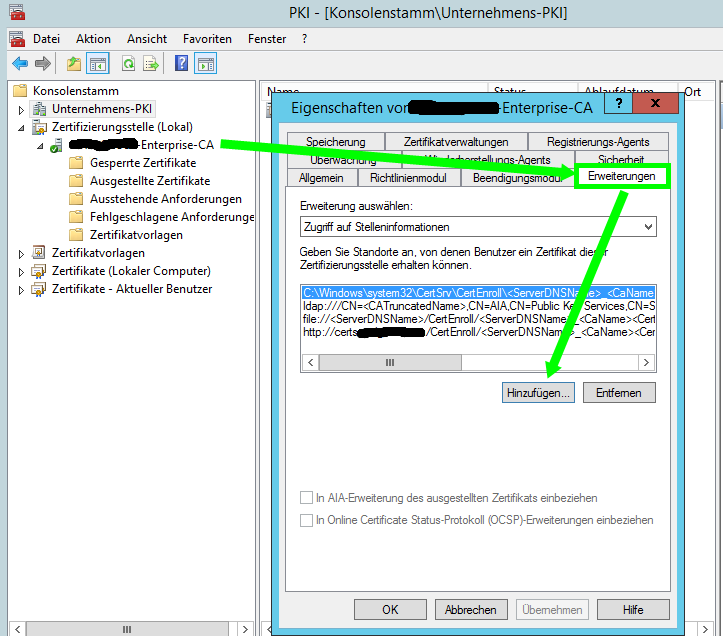
Task: Click the Hilfe button
Action: pyautogui.click(x=633, y=610)
